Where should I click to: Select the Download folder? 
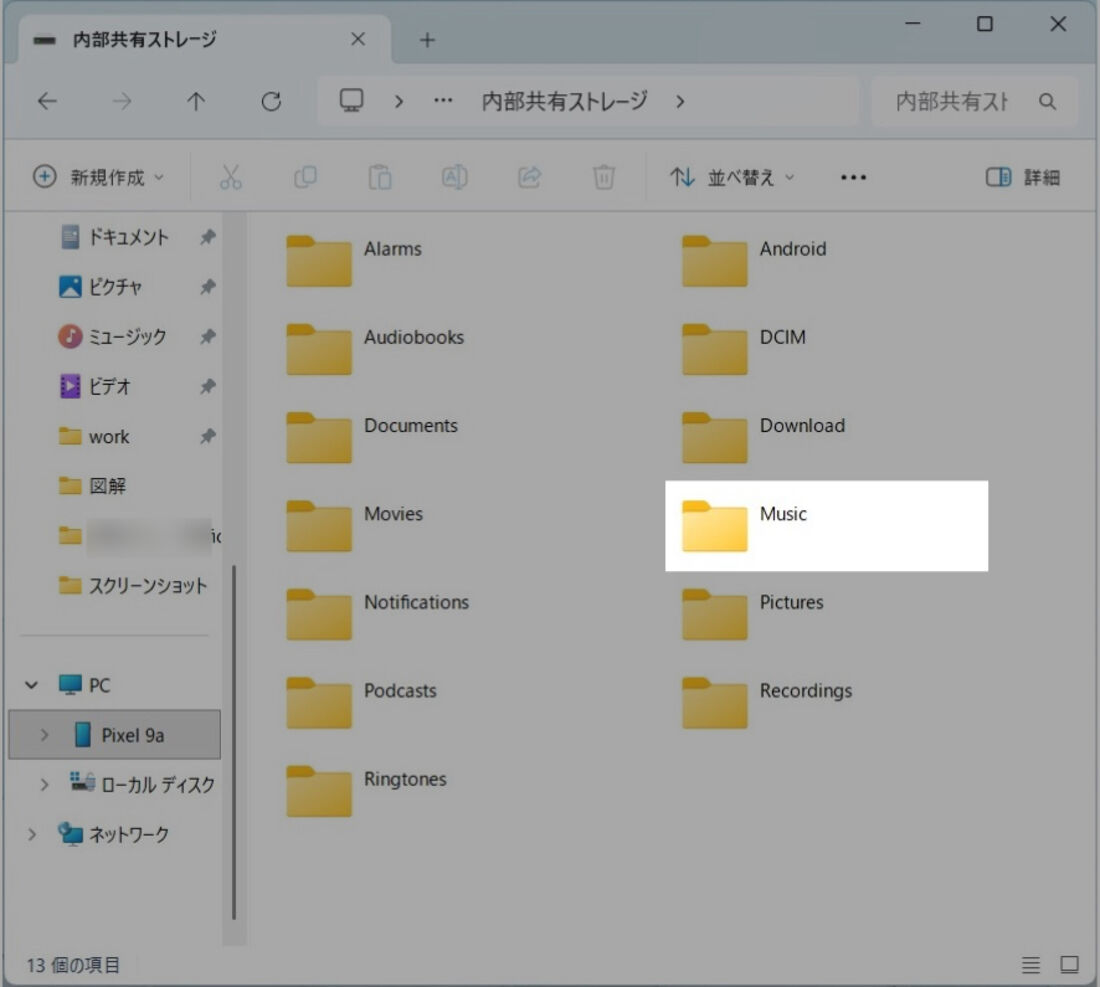764,437
